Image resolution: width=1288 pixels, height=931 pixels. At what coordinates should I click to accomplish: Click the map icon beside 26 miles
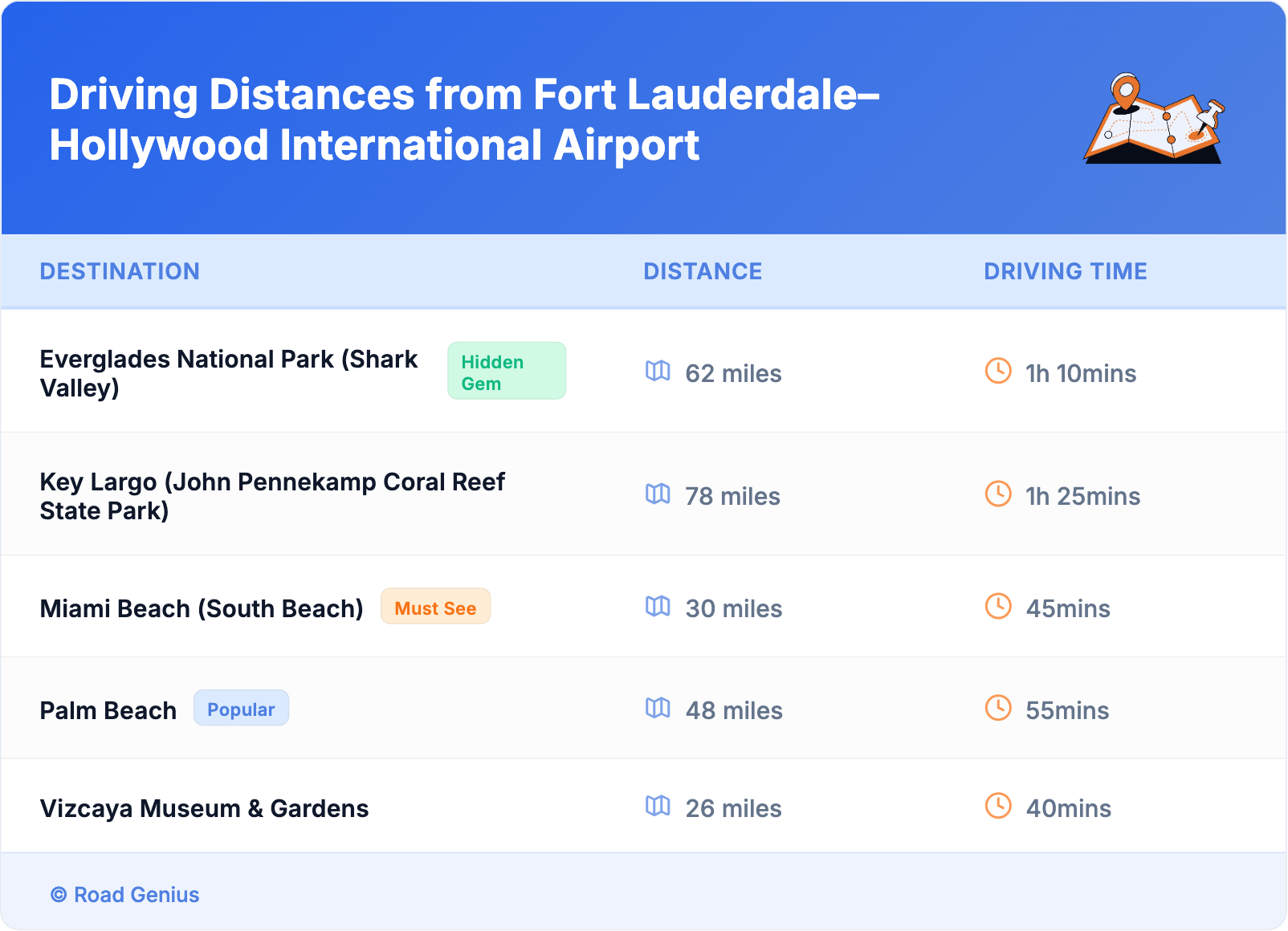tap(658, 806)
